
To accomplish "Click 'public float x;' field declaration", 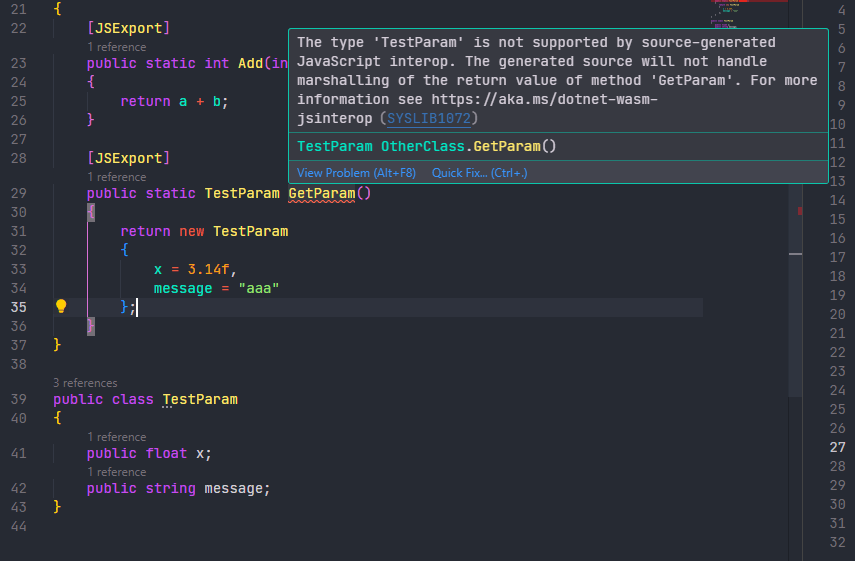I will tap(149, 453).
